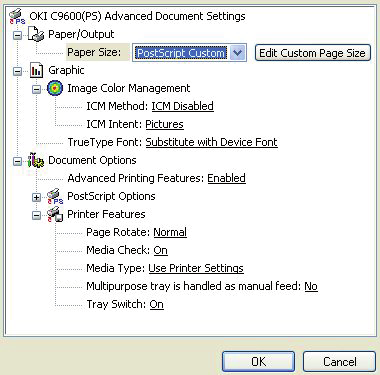Change the ICM Method value ICM Disabled
Screen dimensions: 380x375
(182, 106)
